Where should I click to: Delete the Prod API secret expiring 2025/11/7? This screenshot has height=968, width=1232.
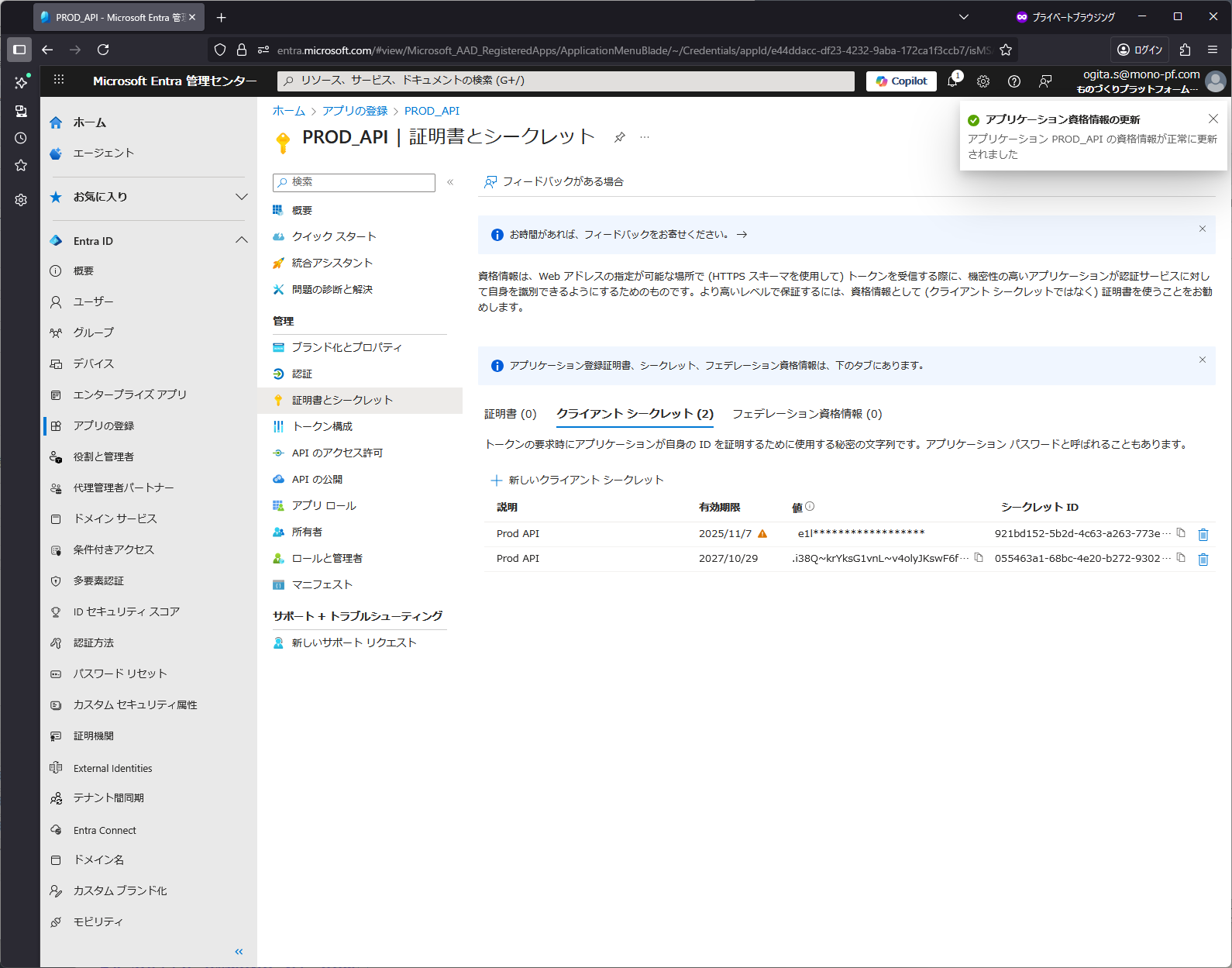[1203, 534]
